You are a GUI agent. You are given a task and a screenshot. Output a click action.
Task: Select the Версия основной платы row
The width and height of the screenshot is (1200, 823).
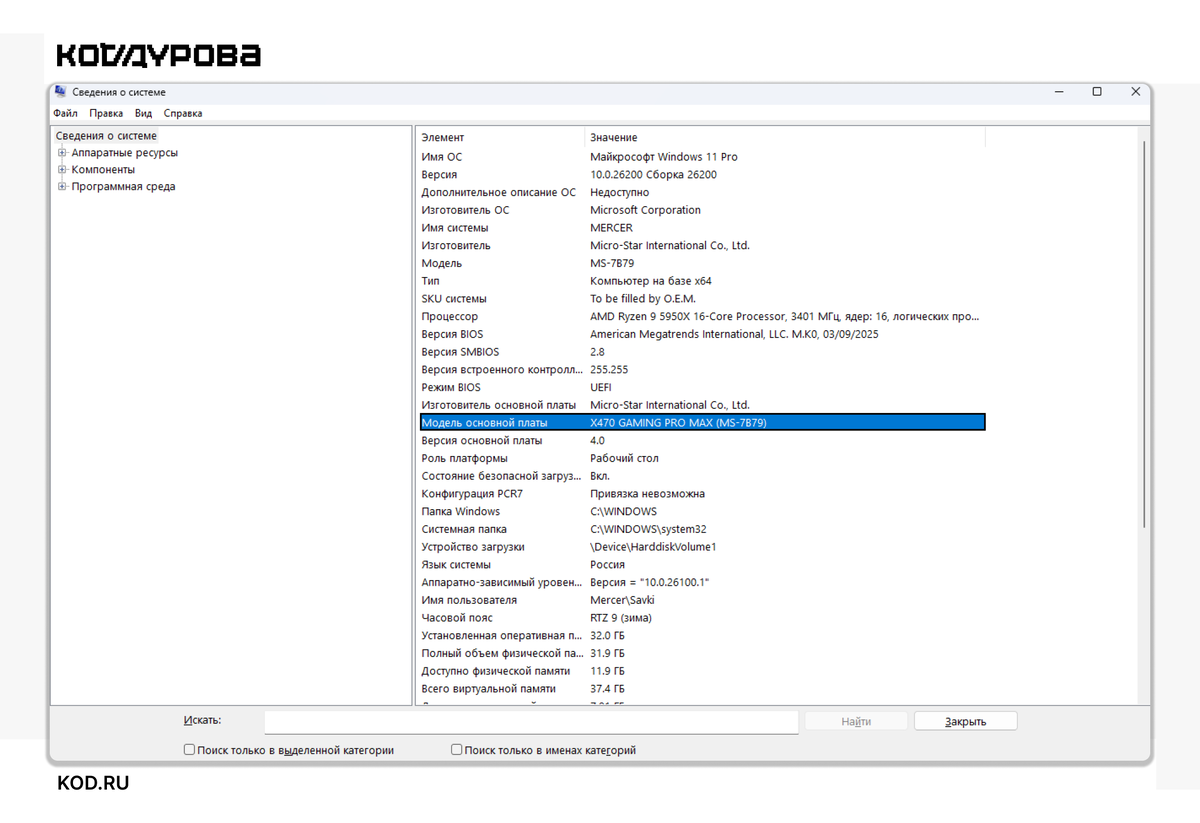coord(701,440)
